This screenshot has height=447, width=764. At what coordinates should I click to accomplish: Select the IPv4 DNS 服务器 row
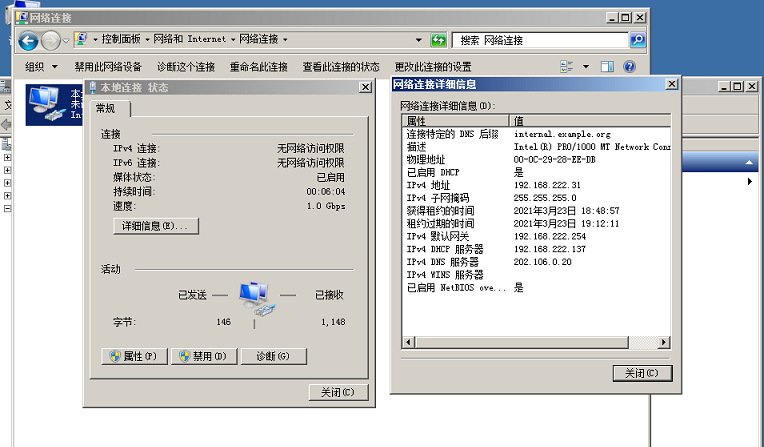536,262
